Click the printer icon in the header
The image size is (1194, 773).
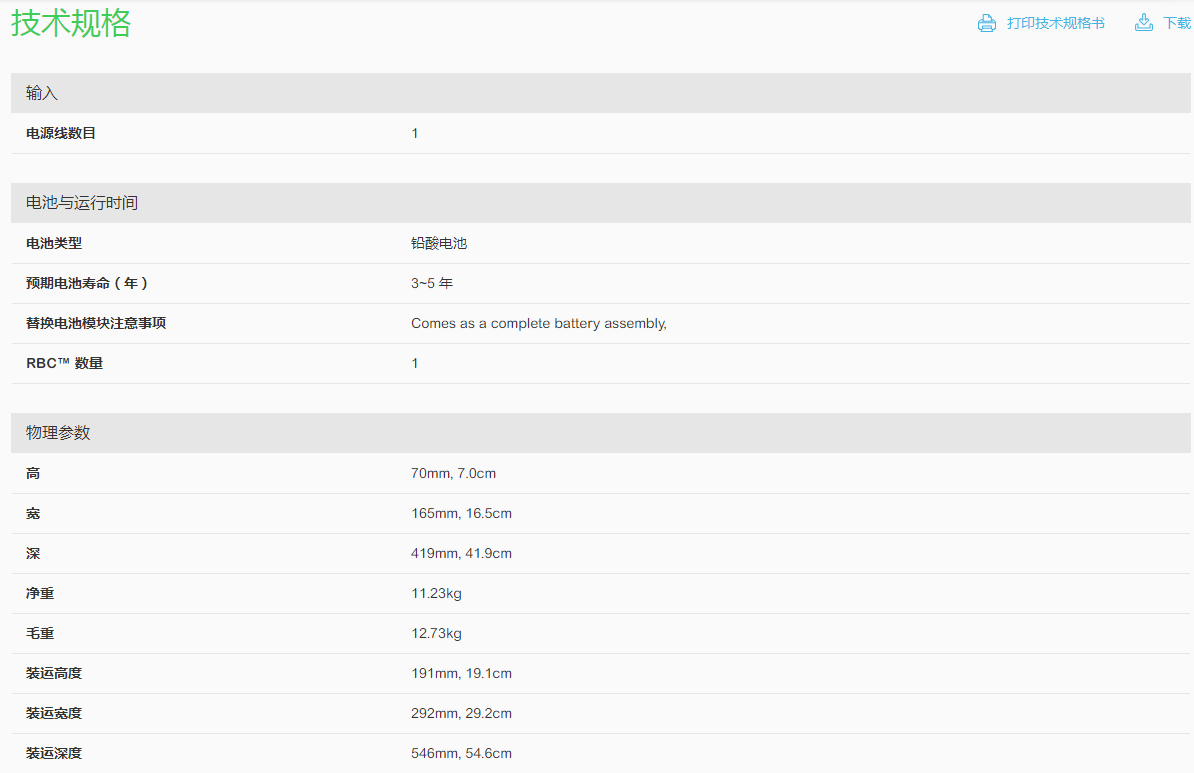click(x=986, y=23)
